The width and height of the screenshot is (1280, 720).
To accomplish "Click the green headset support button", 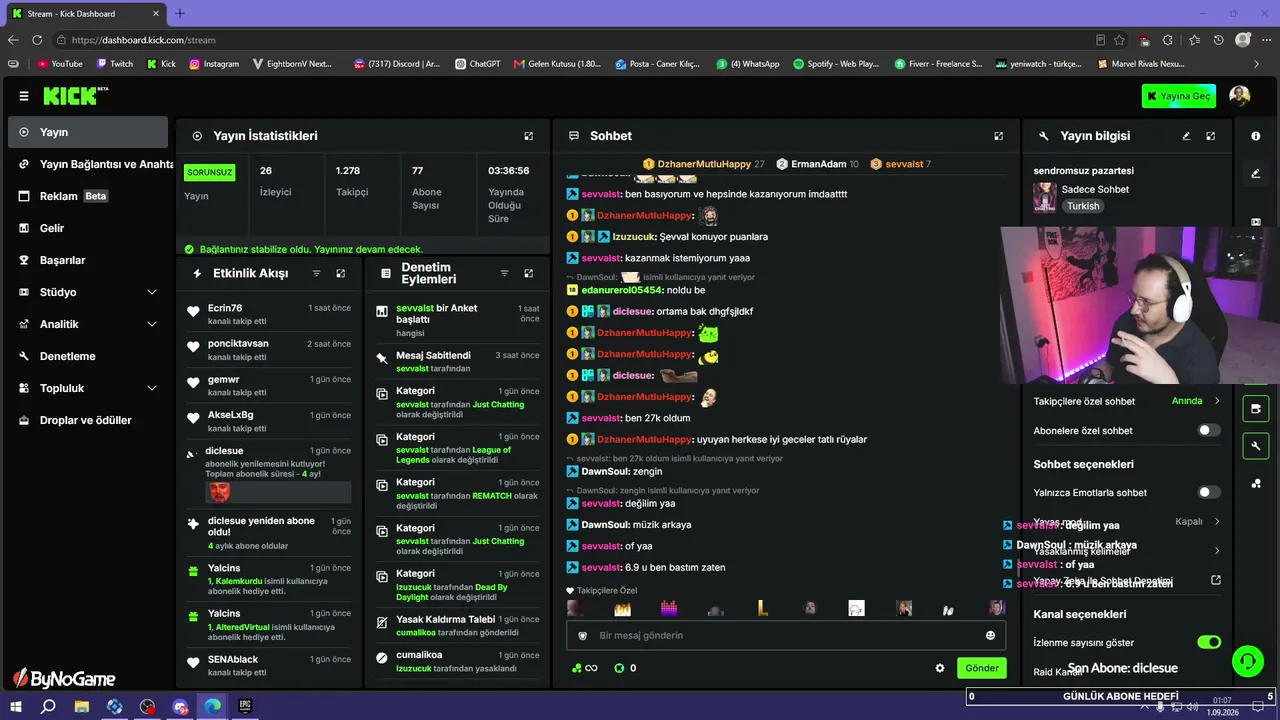I will pos(1247,660).
